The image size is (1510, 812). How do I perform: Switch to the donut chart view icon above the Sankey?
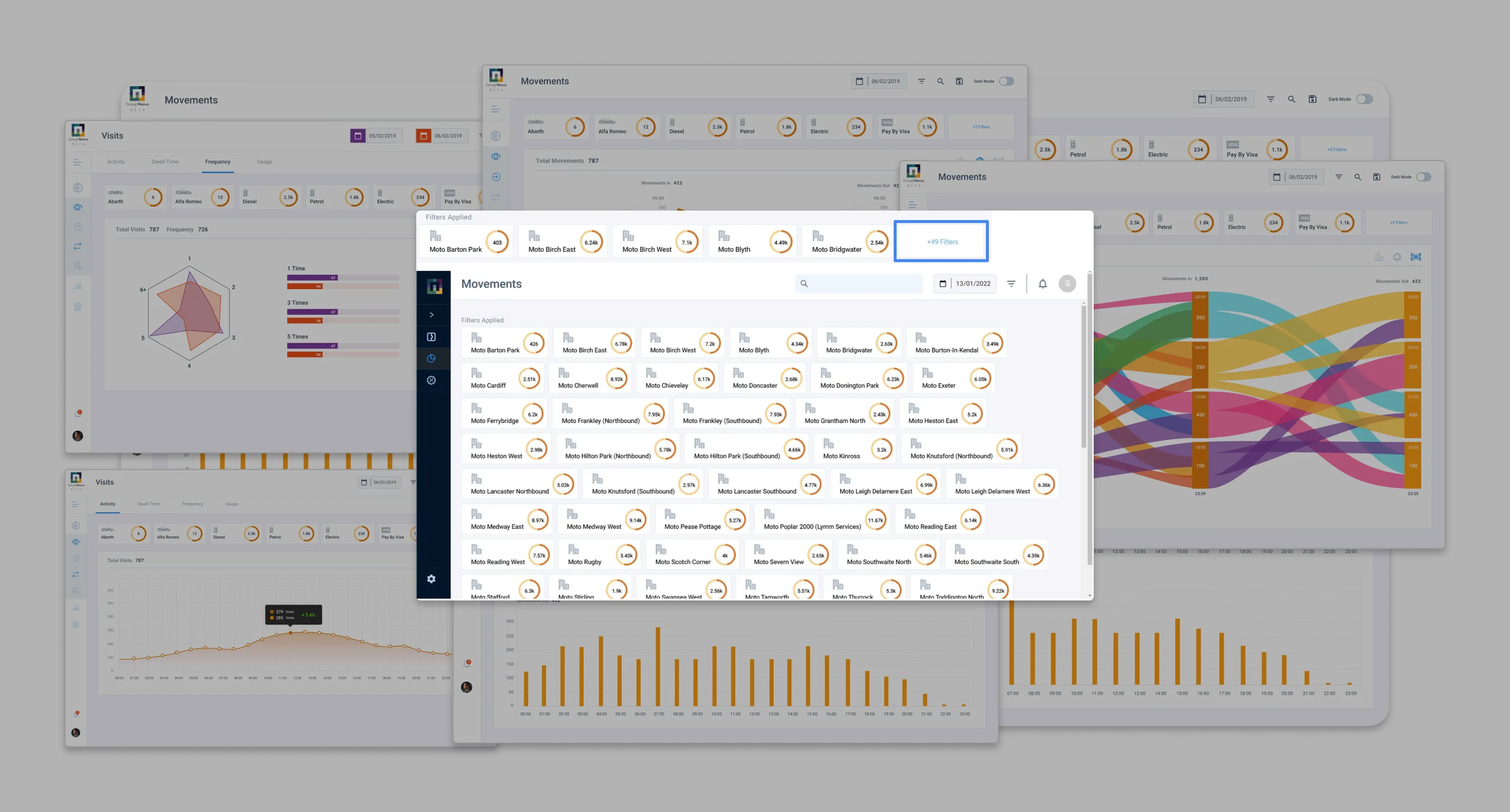point(1397,256)
